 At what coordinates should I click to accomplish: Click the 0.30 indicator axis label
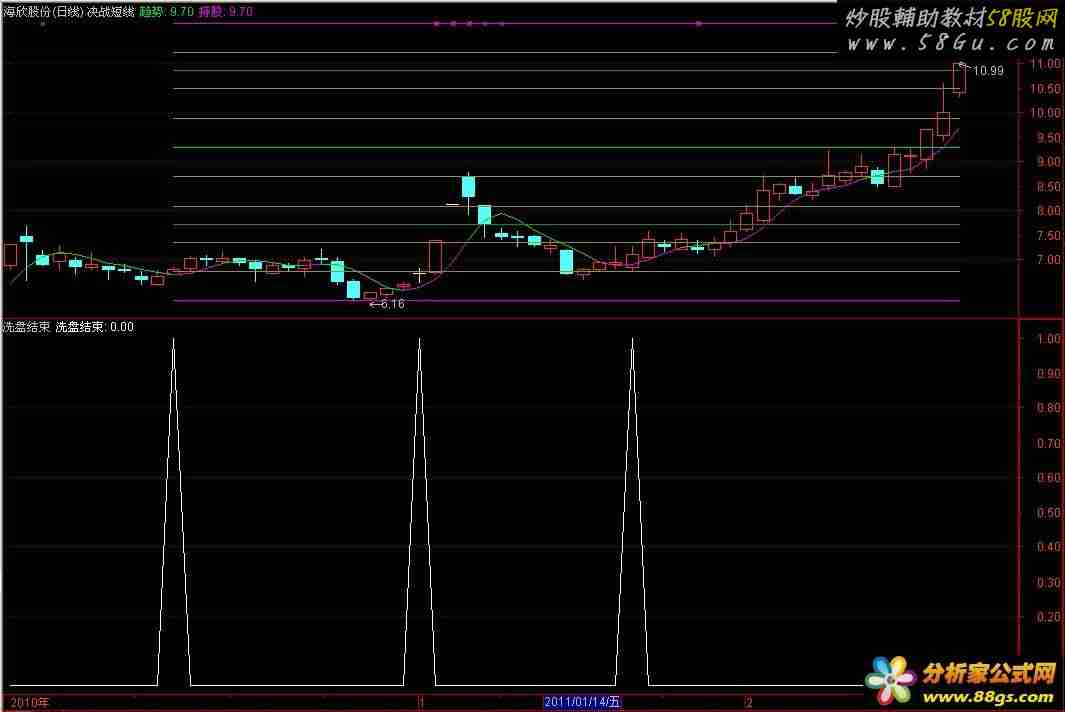pyautogui.click(x=1049, y=582)
